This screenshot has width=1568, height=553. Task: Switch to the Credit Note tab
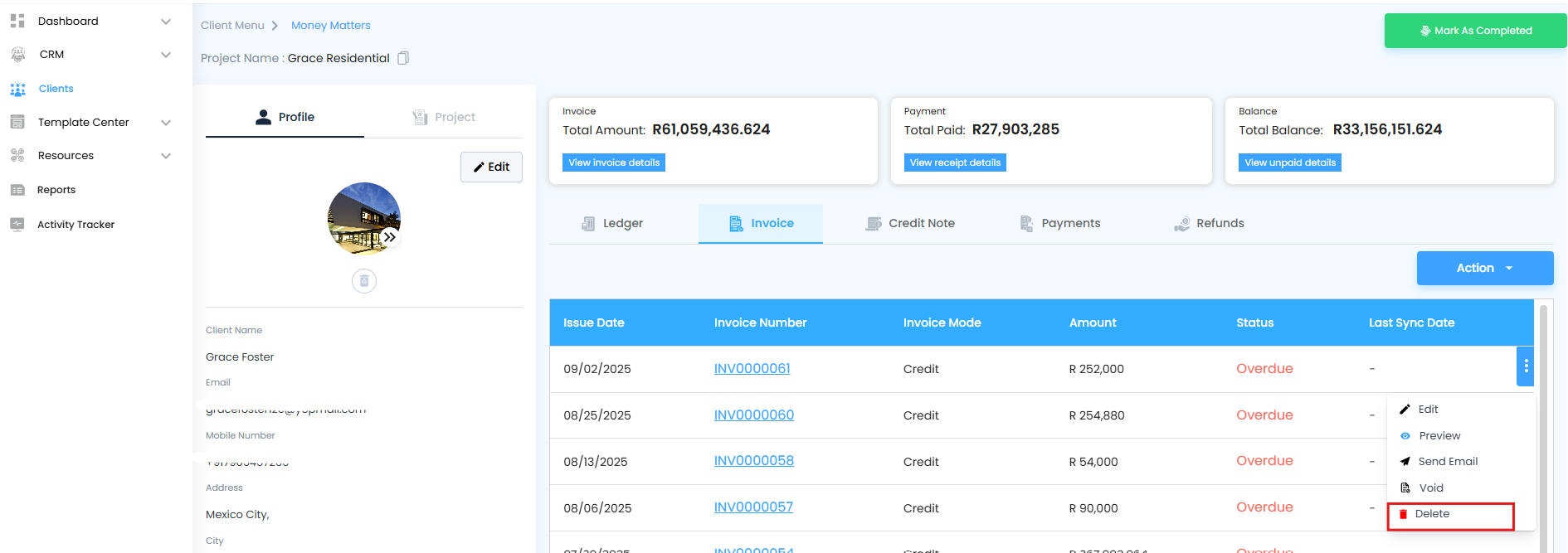click(910, 223)
